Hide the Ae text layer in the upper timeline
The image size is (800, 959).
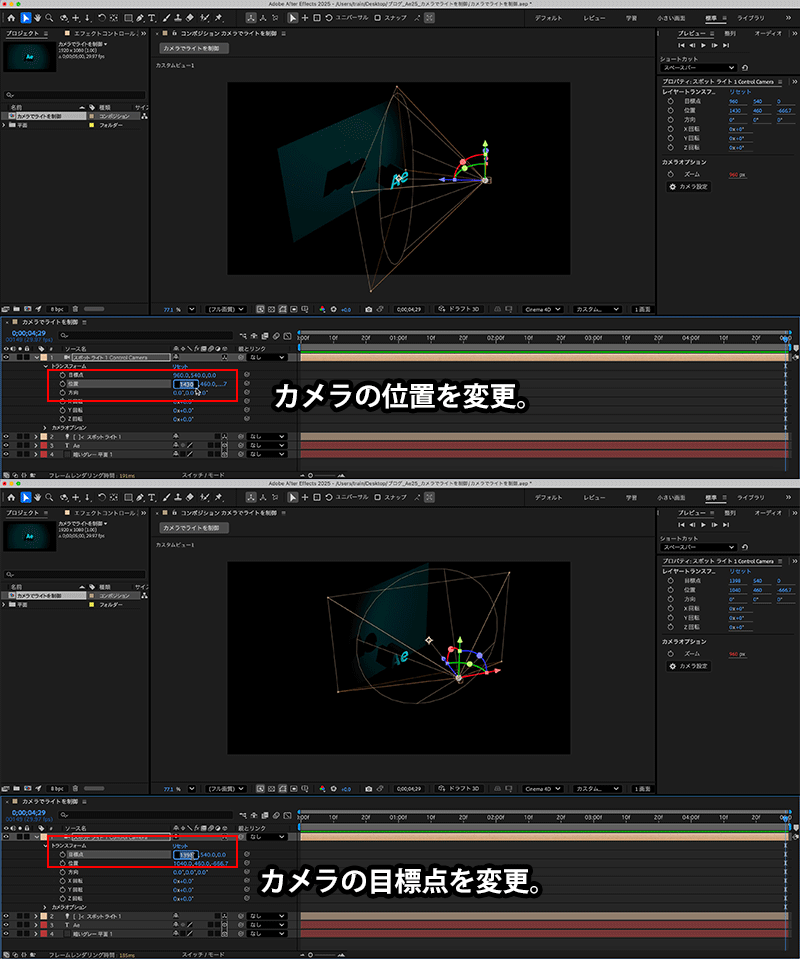6,446
